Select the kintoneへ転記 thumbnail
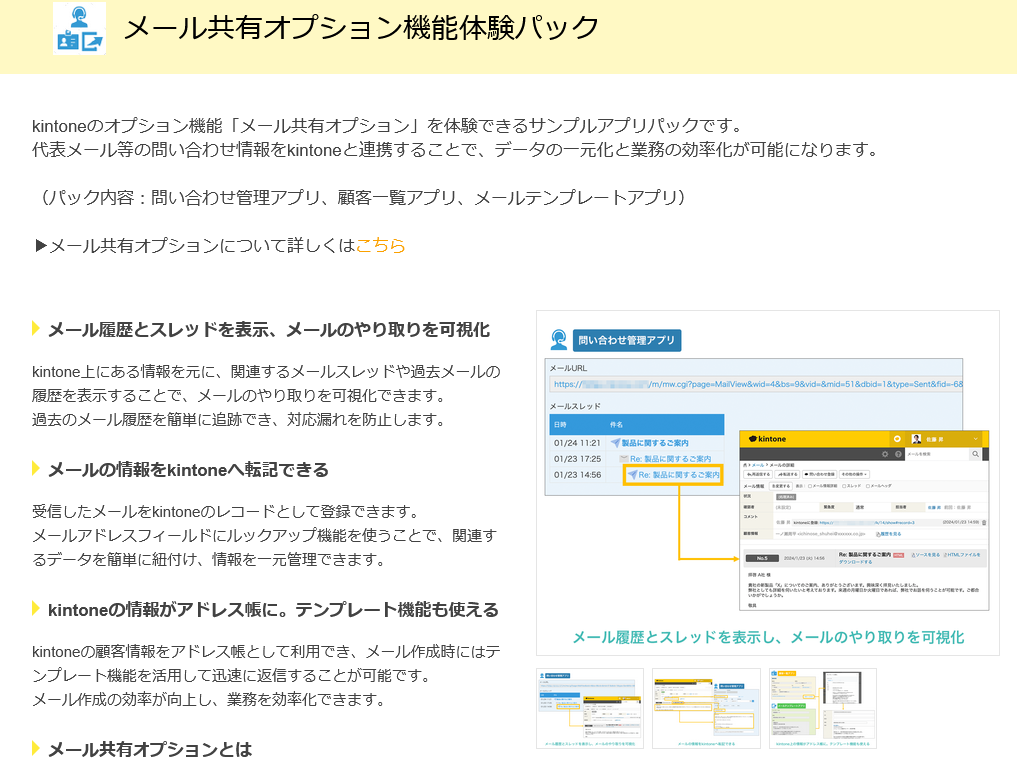 (x=706, y=708)
